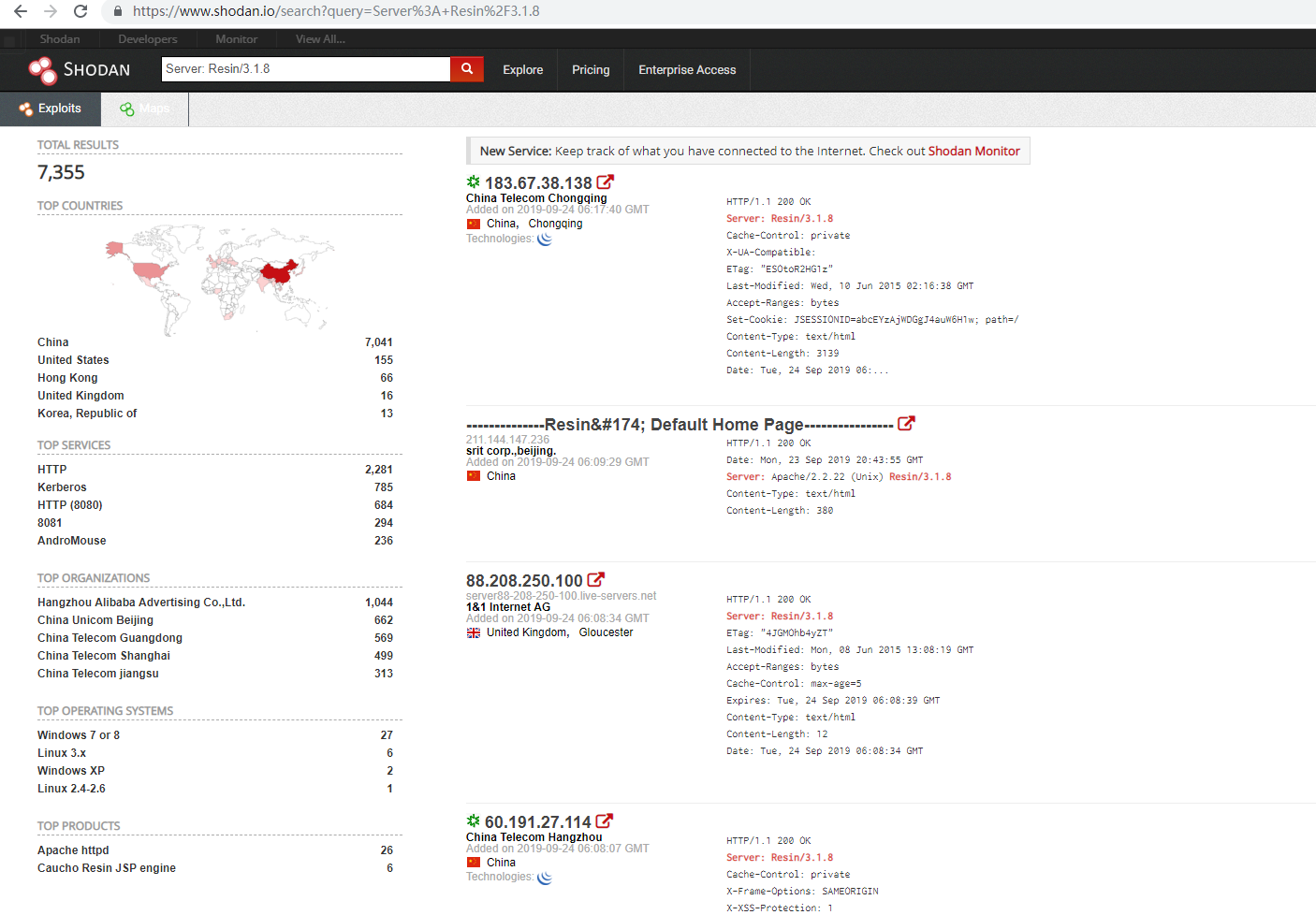This screenshot has height=915, width=1316.
Task: Click technology icon under 183.67.38.138 result
Action: (545, 239)
